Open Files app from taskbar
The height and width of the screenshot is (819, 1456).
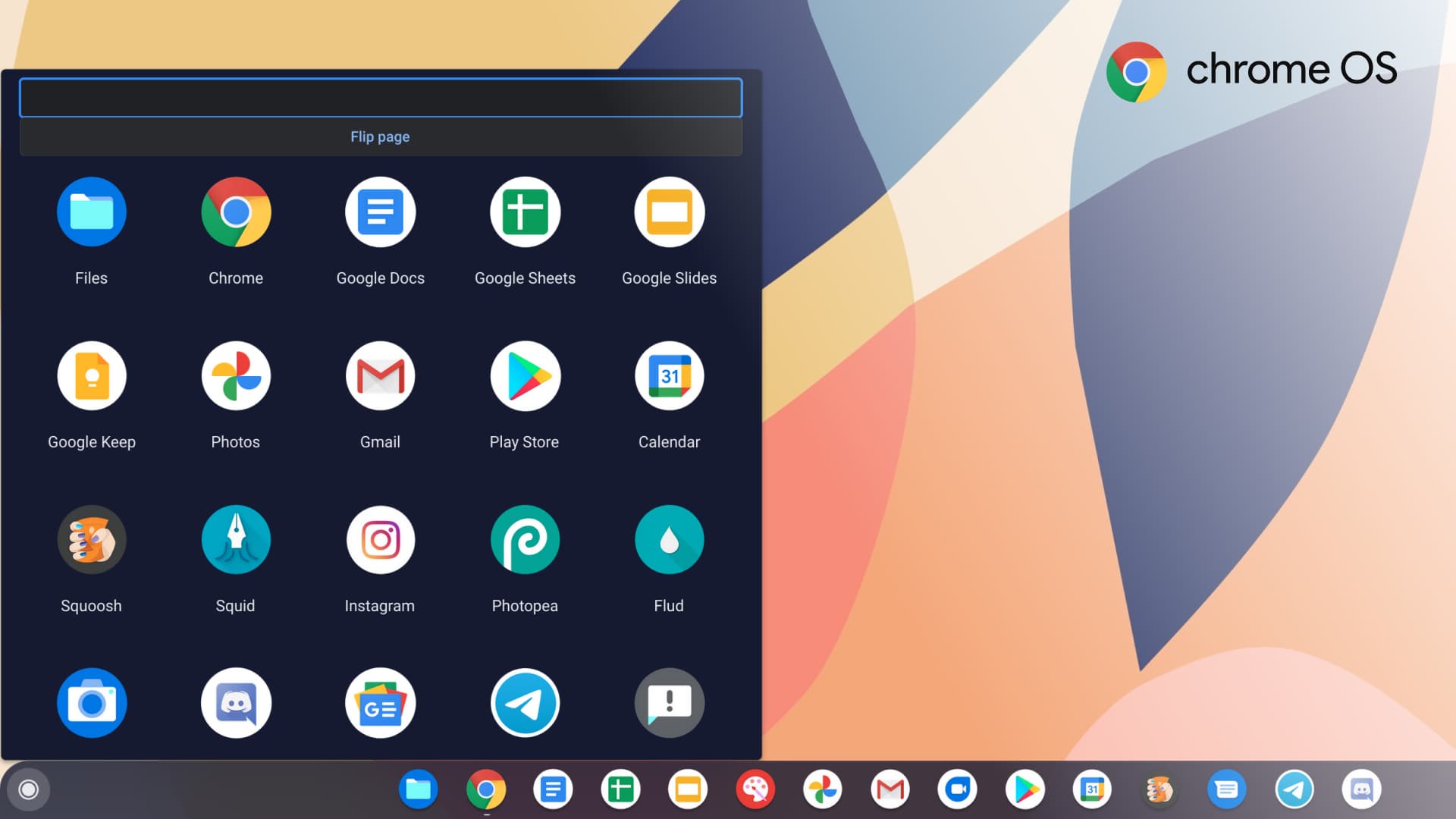coord(417,789)
